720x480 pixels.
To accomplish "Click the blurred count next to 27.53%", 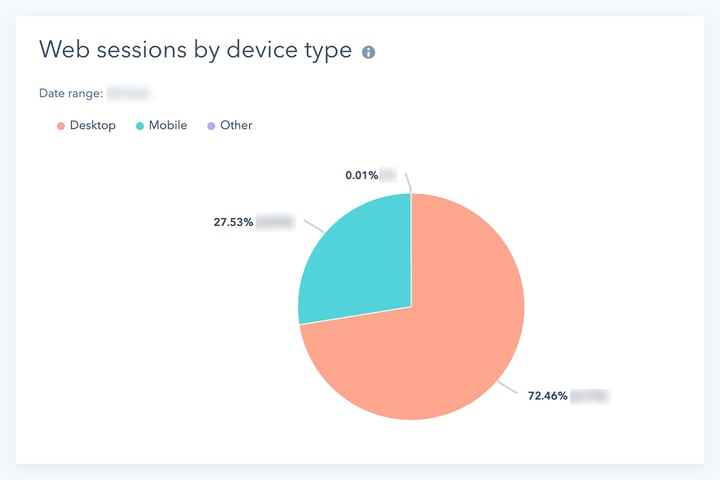I will click(275, 222).
